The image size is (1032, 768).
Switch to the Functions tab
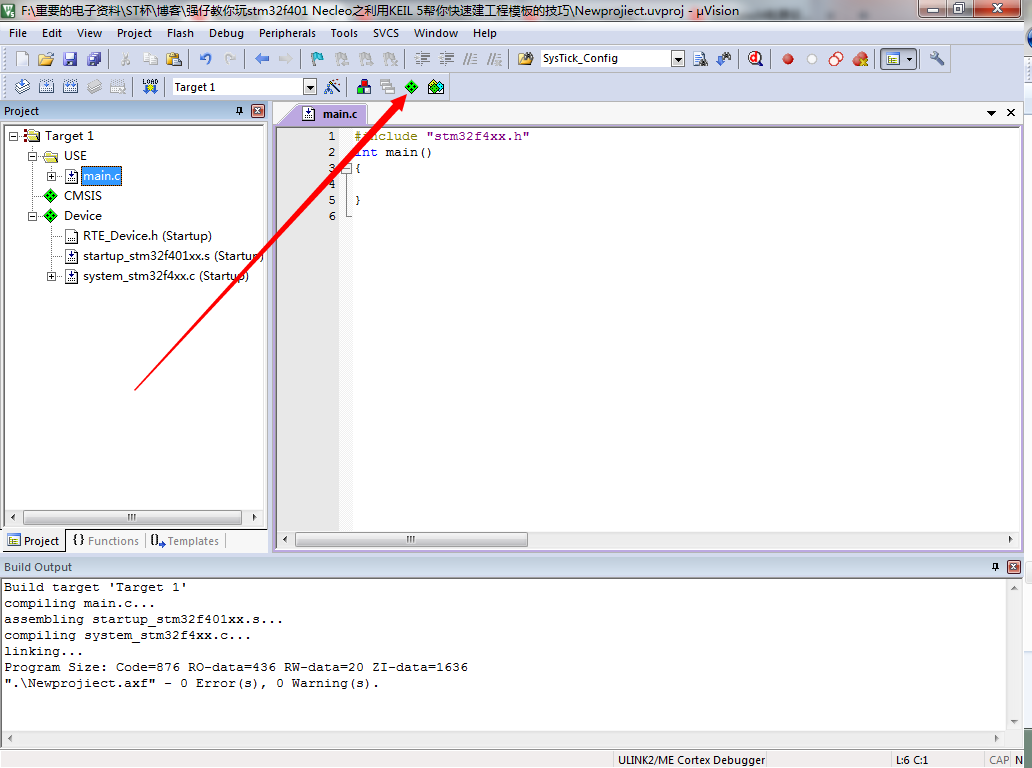click(x=106, y=541)
